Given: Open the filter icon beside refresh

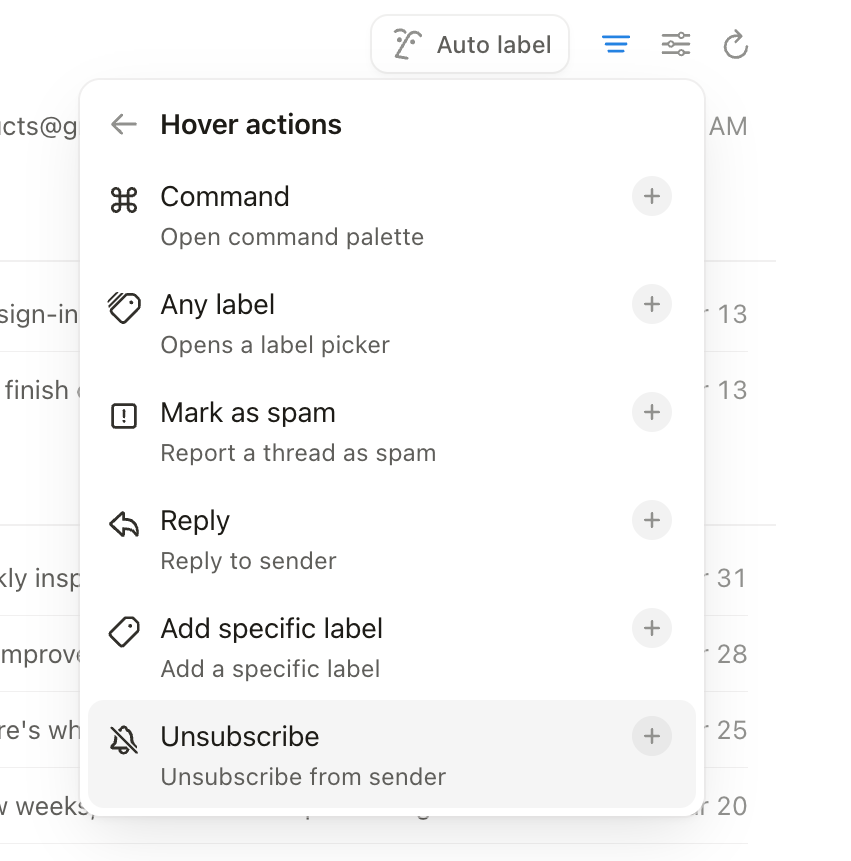Looking at the screenshot, I should [616, 44].
